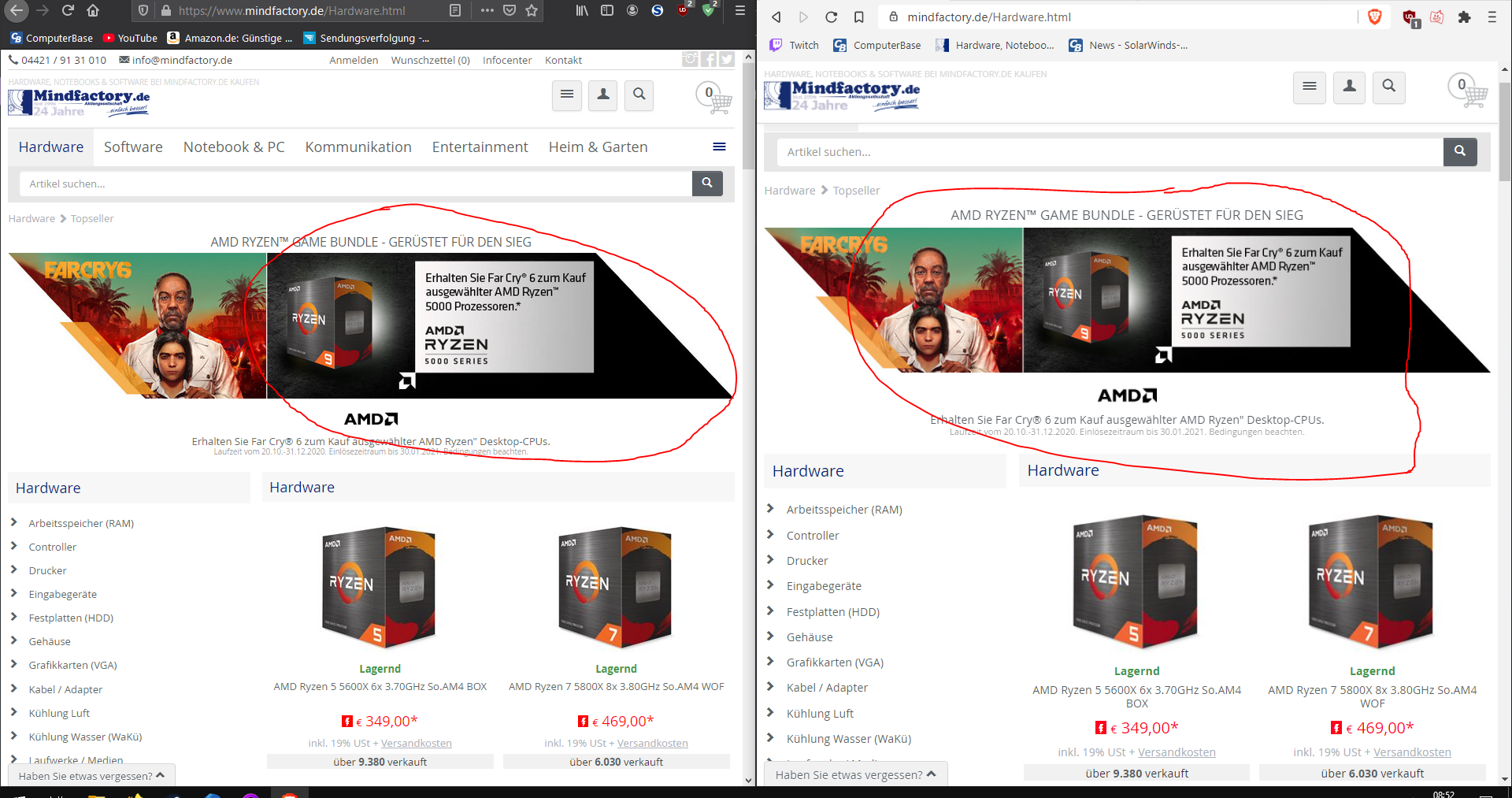Go back in the Brave window
The height and width of the screenshot is (798, 1512).
(776, 17)
